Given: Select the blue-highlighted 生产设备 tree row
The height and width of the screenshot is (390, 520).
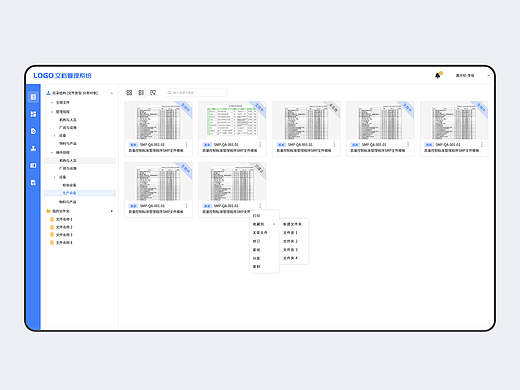Looking at the screenshot, I should click(x=80, y=193).
